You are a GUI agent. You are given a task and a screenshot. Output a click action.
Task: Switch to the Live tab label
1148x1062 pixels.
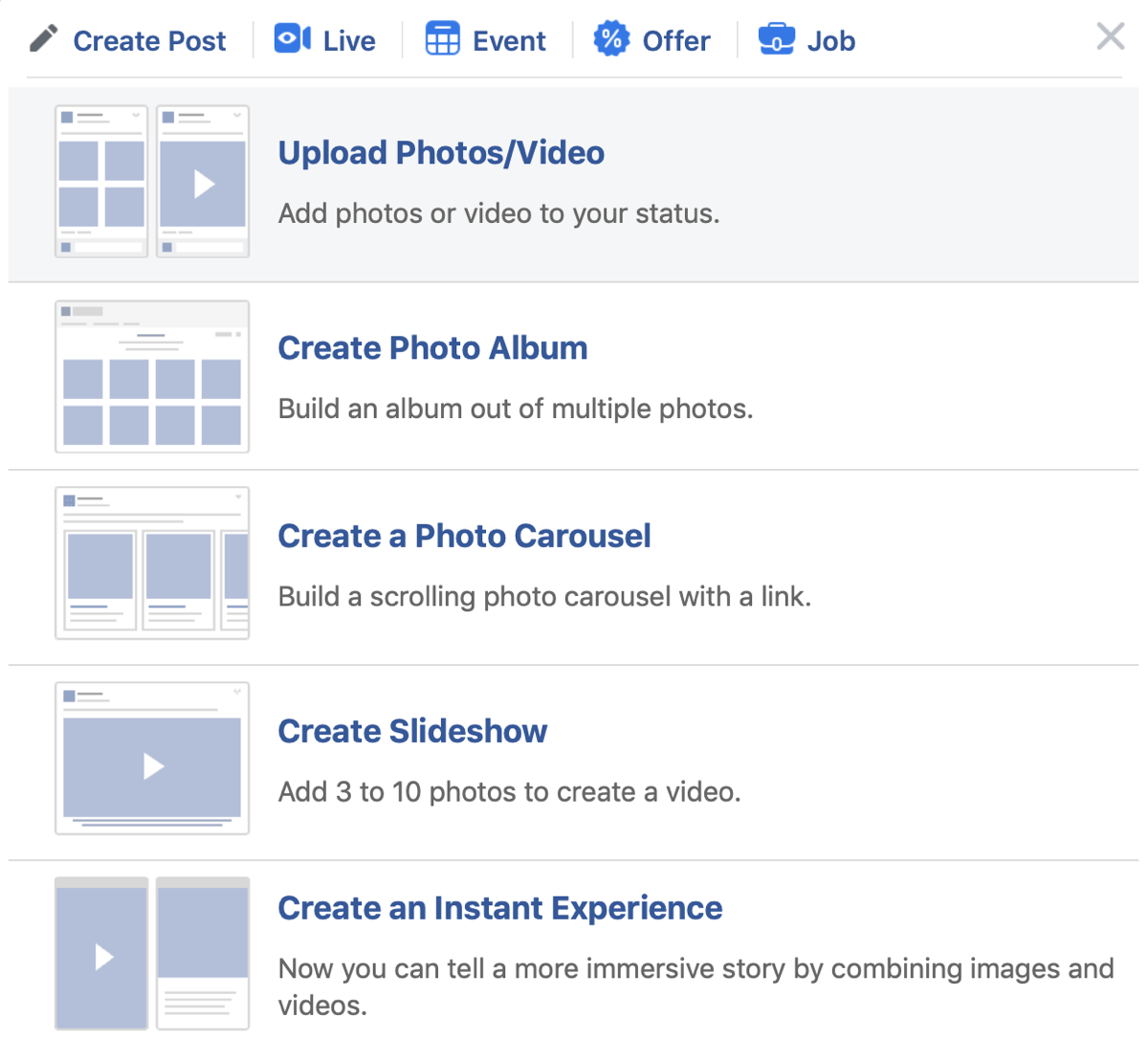pyautogui.click(x=349, y=41)
